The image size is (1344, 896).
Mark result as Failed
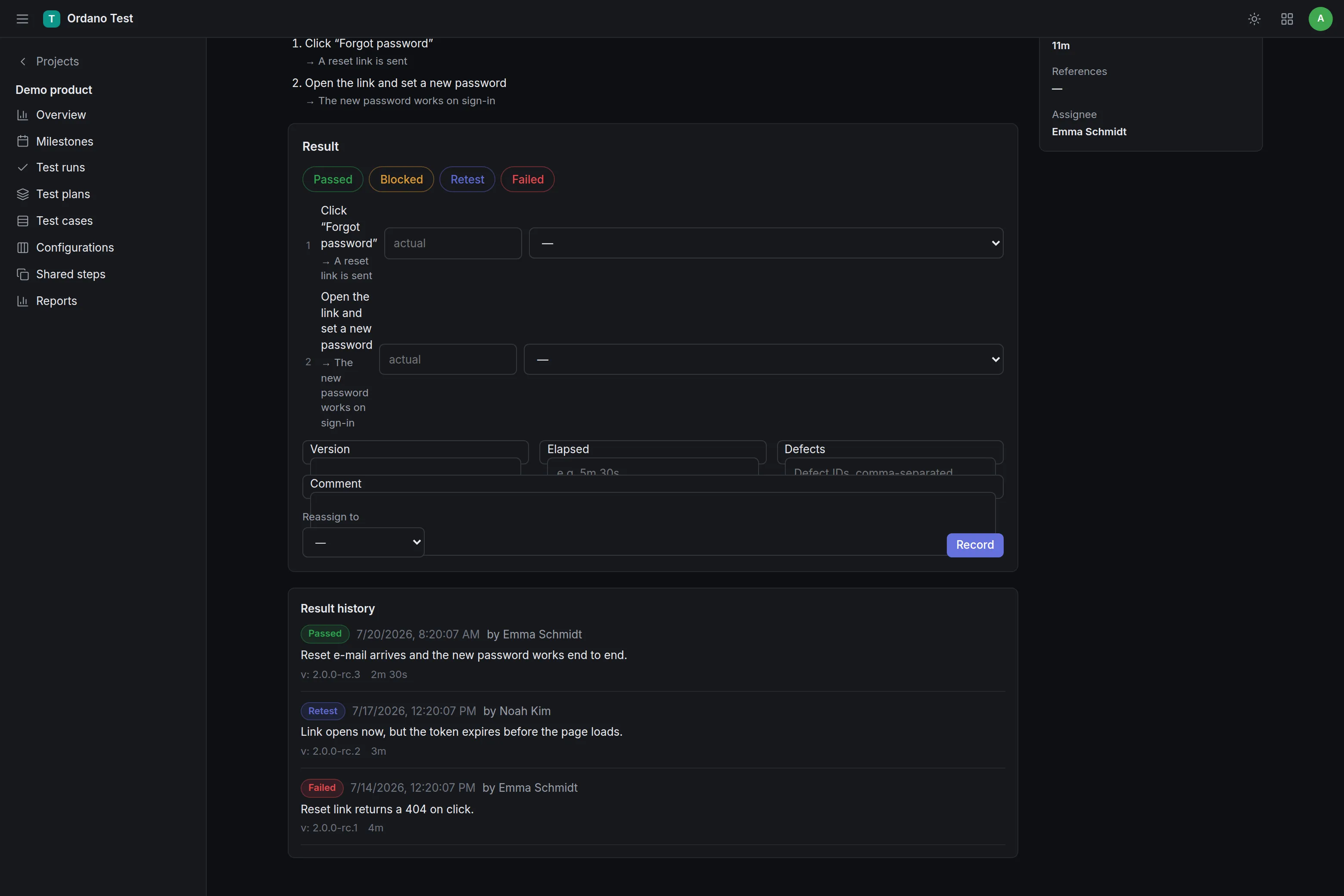[x=527, y=180]
